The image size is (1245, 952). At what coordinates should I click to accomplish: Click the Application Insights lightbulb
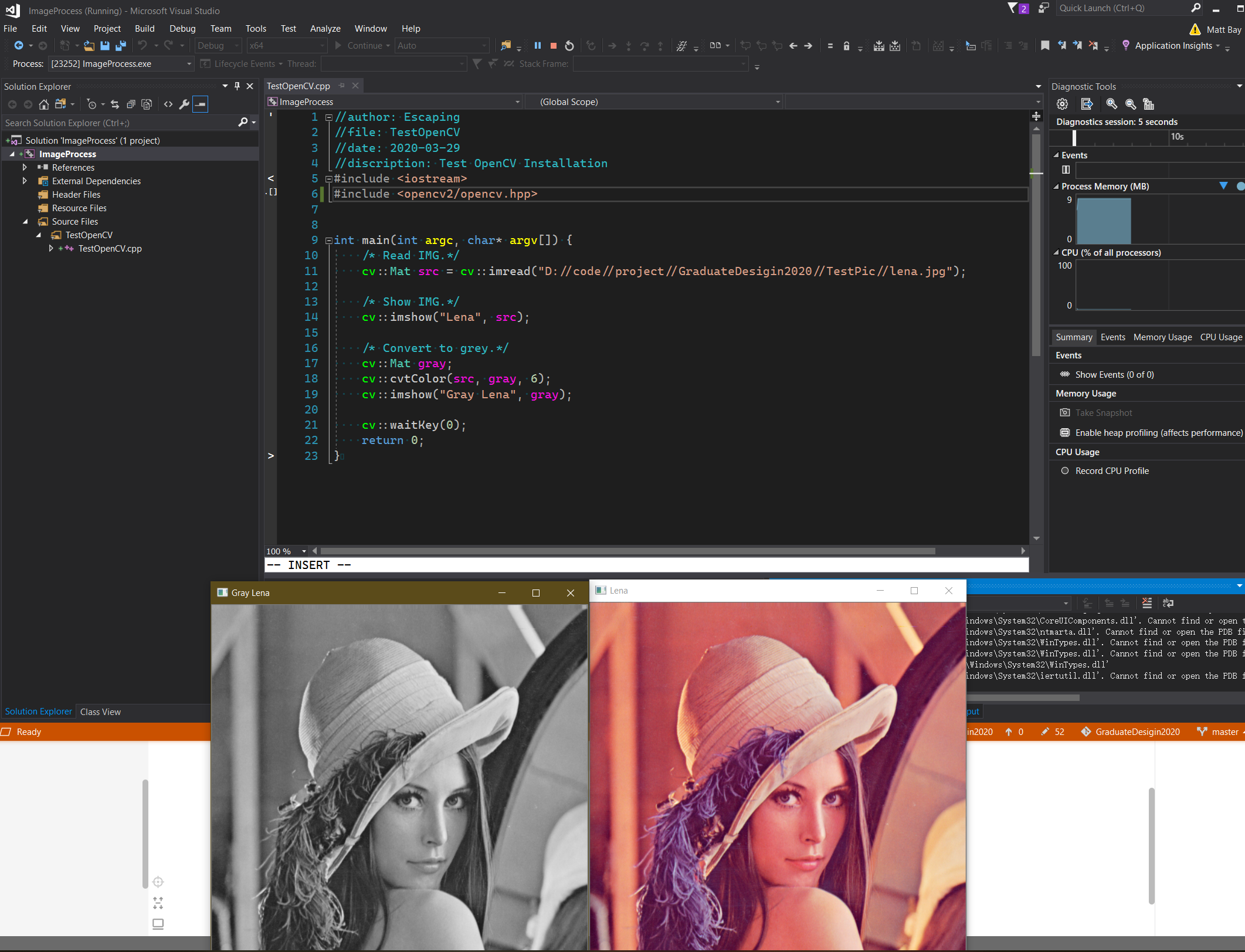(1125, 46)
